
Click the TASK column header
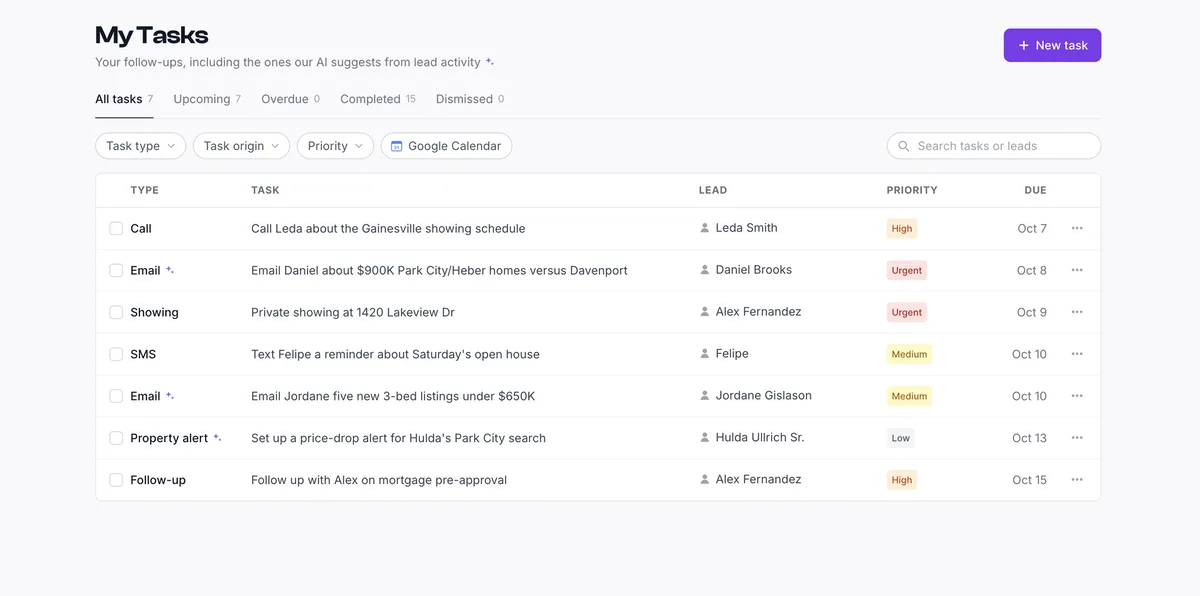[x=265, y=190]
